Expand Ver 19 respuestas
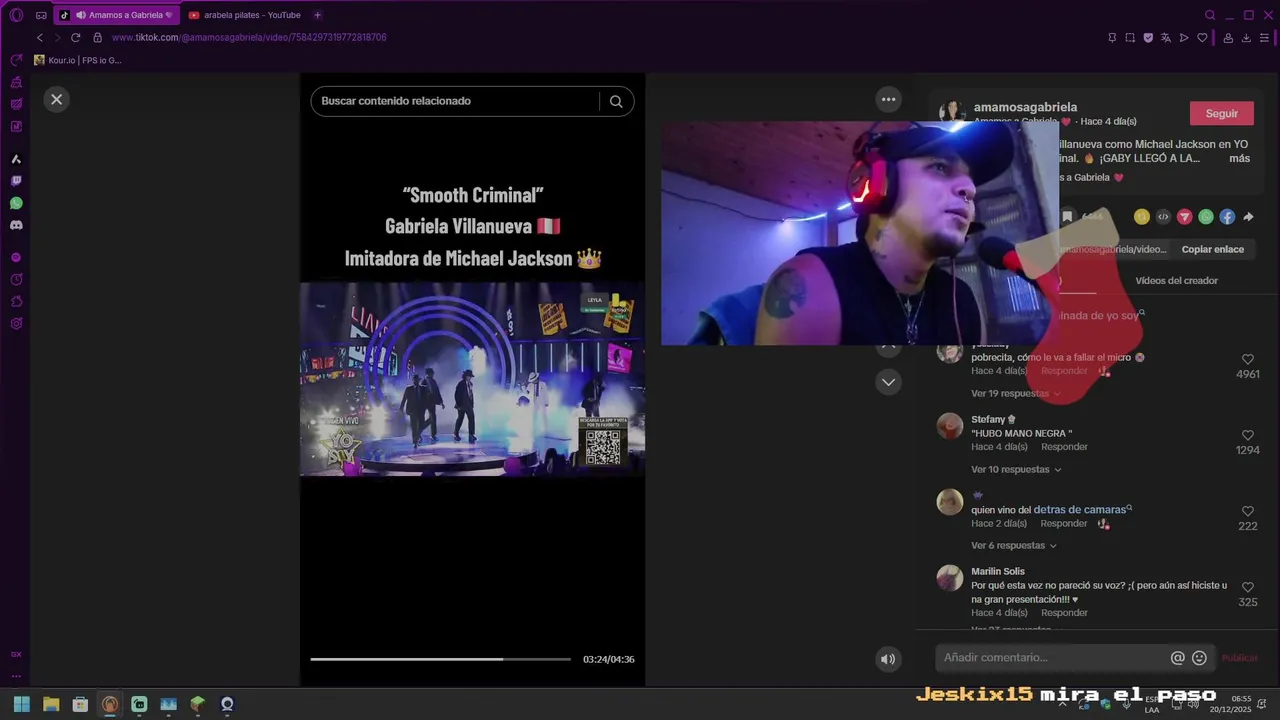 pyautogui.click(x=1016, y=393)
